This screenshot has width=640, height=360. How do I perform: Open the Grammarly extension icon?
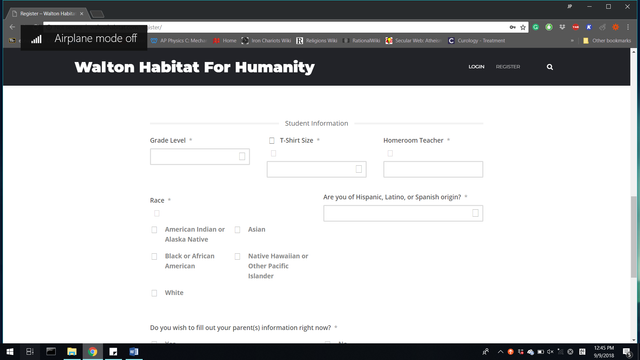pos(536,27)
